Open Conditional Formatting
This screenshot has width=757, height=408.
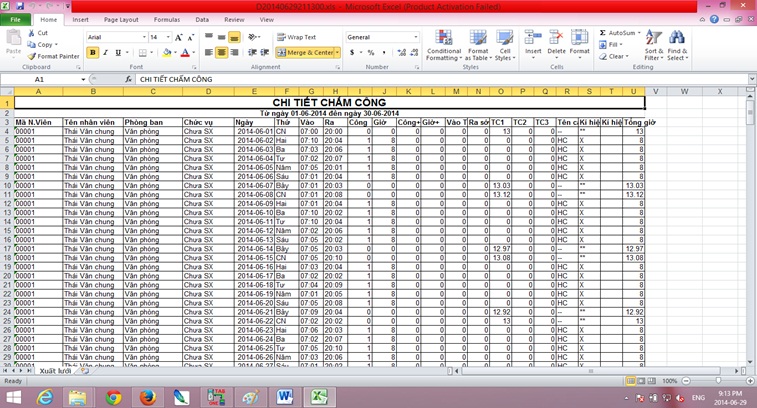(444, 45)
